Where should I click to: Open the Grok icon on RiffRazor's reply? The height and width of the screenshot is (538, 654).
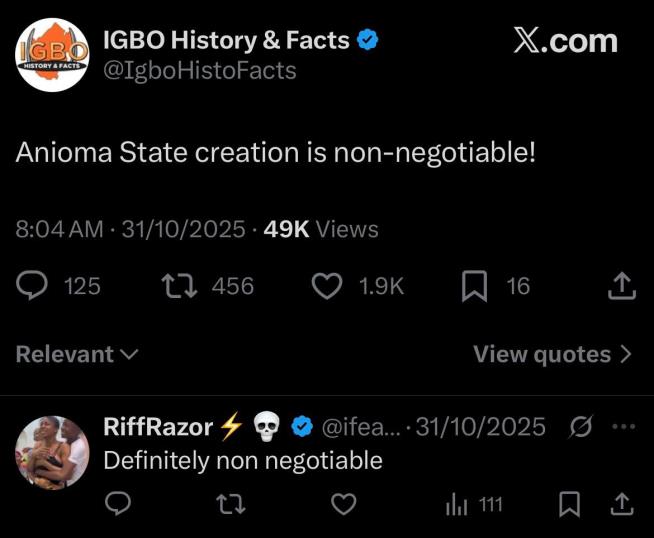coord(579,427)
